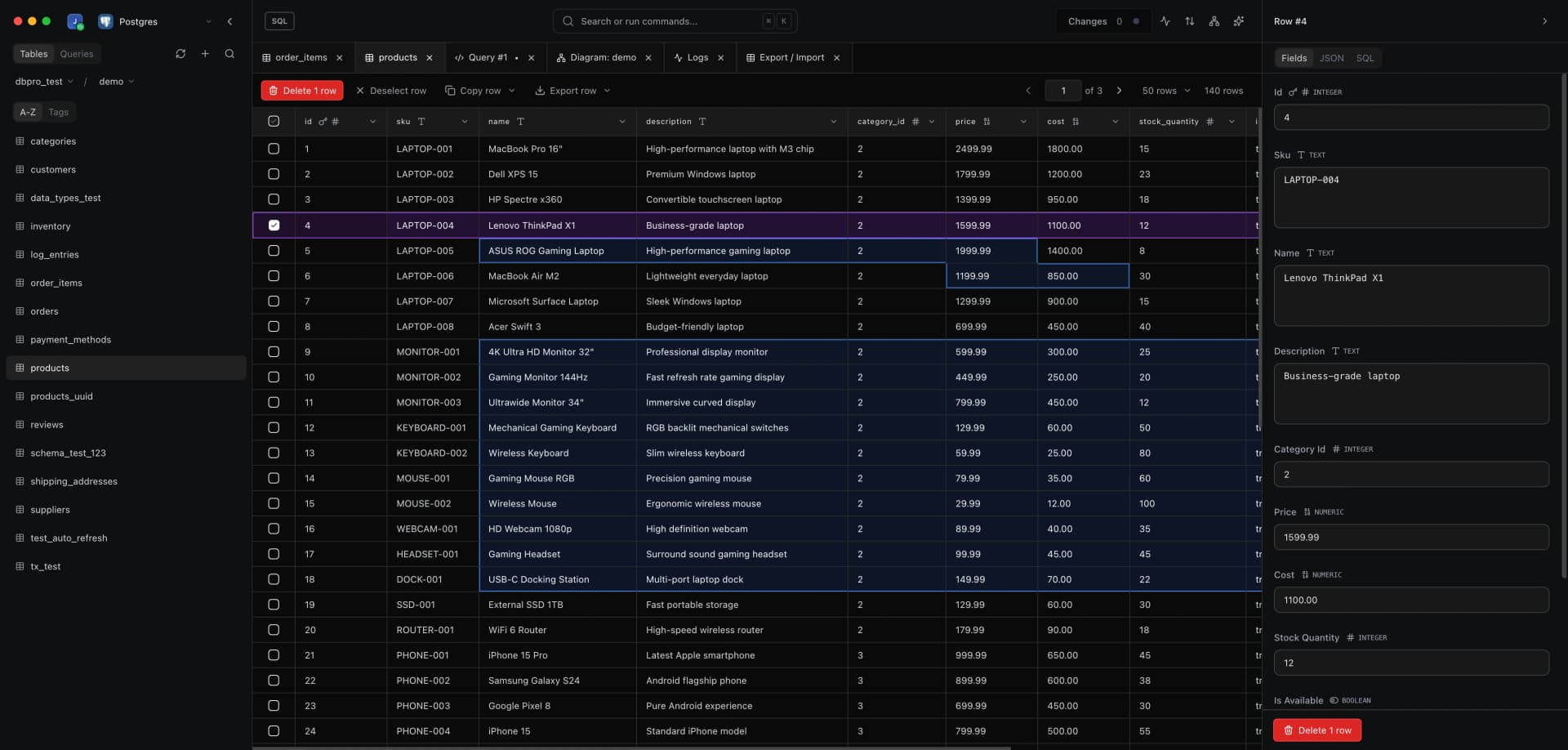The height and width of the screenshot is (750, 1568).
Task: Switch sidebar to Queries
Action: click(x=77, y=54)
